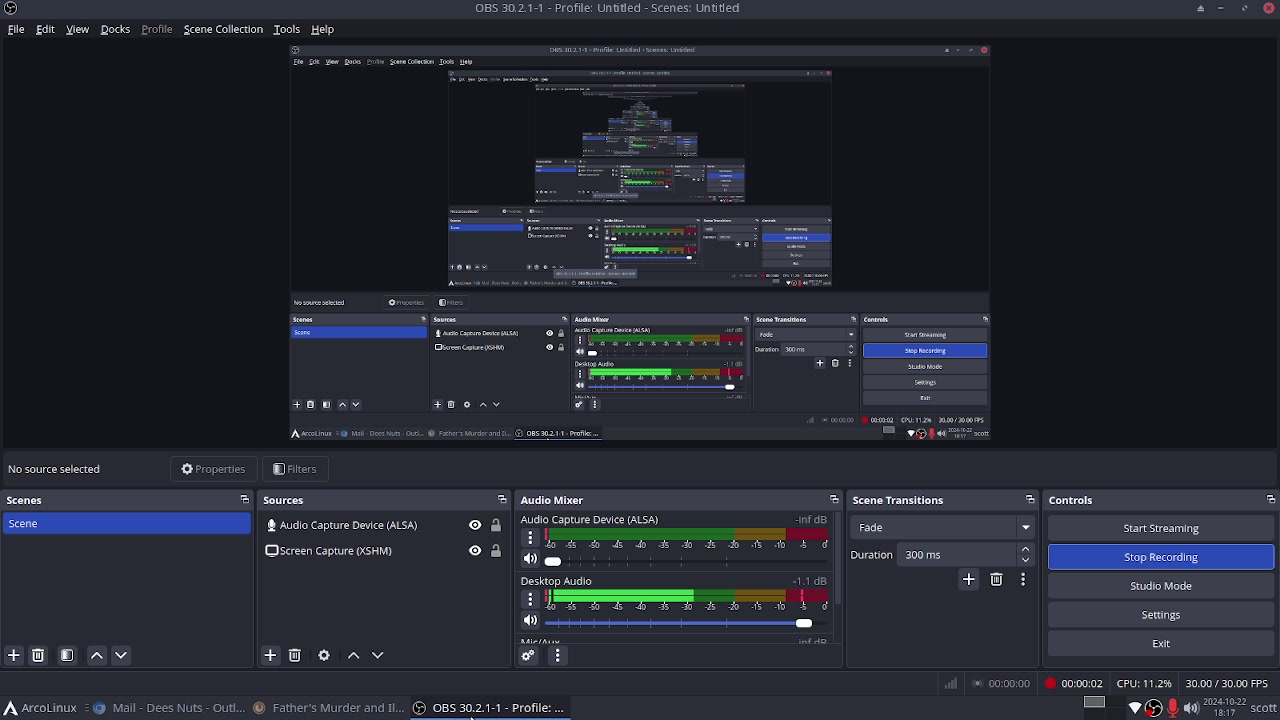Screen dimensions: 1280x720
Task: Open scene filters icon in Scenes toolbar
Action: coord(67,655)
